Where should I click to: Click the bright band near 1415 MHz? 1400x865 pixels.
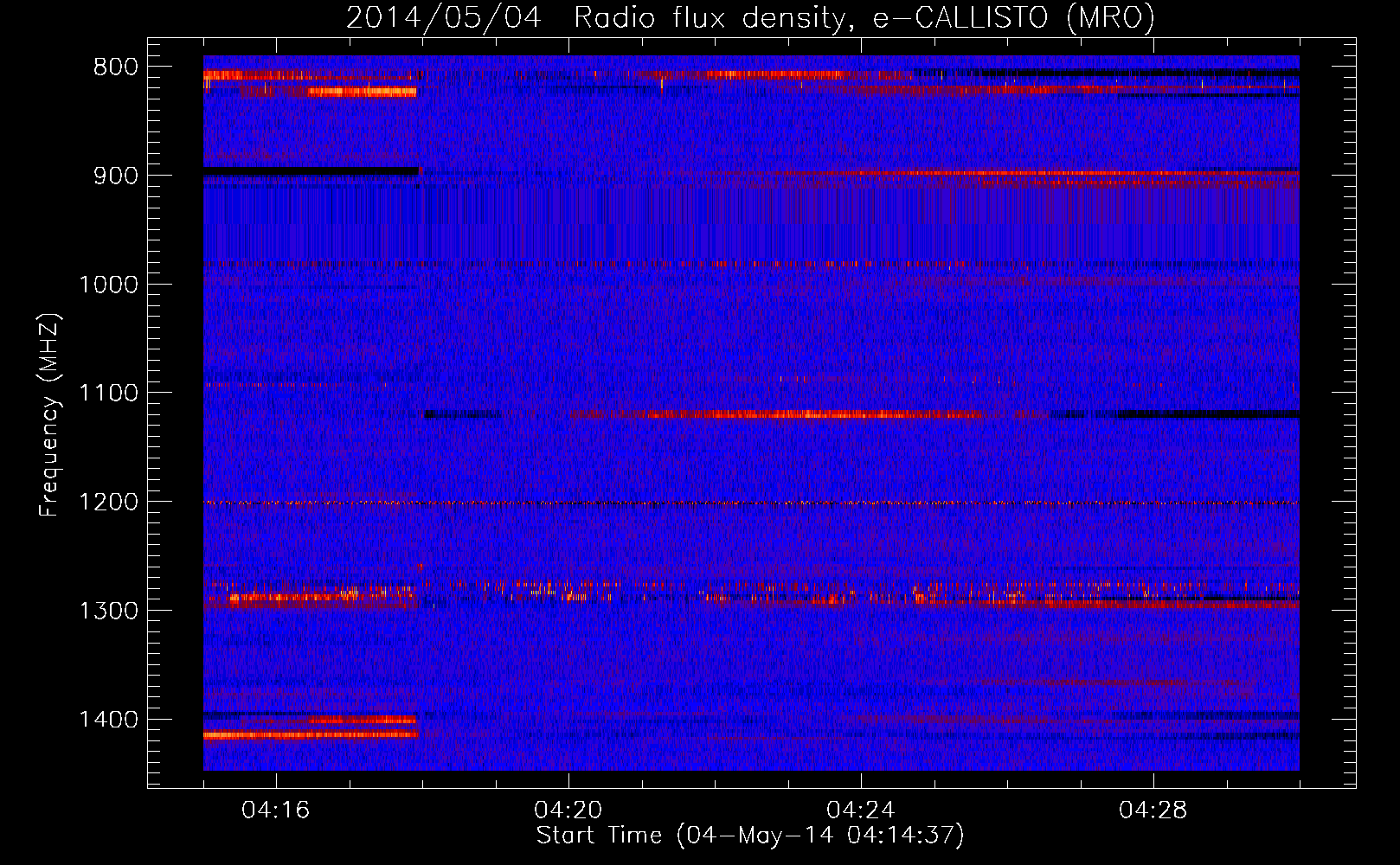[311, 735]
